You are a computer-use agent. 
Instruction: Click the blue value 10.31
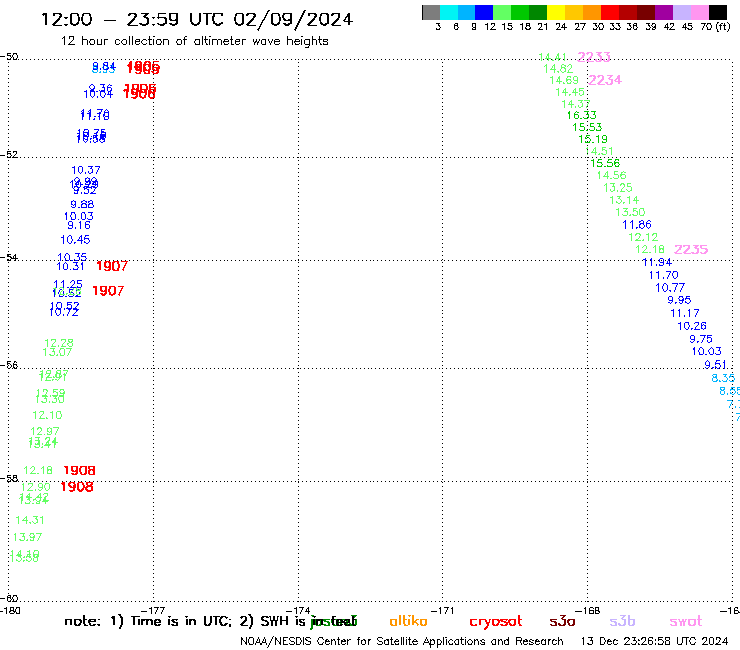click(70, 266)
